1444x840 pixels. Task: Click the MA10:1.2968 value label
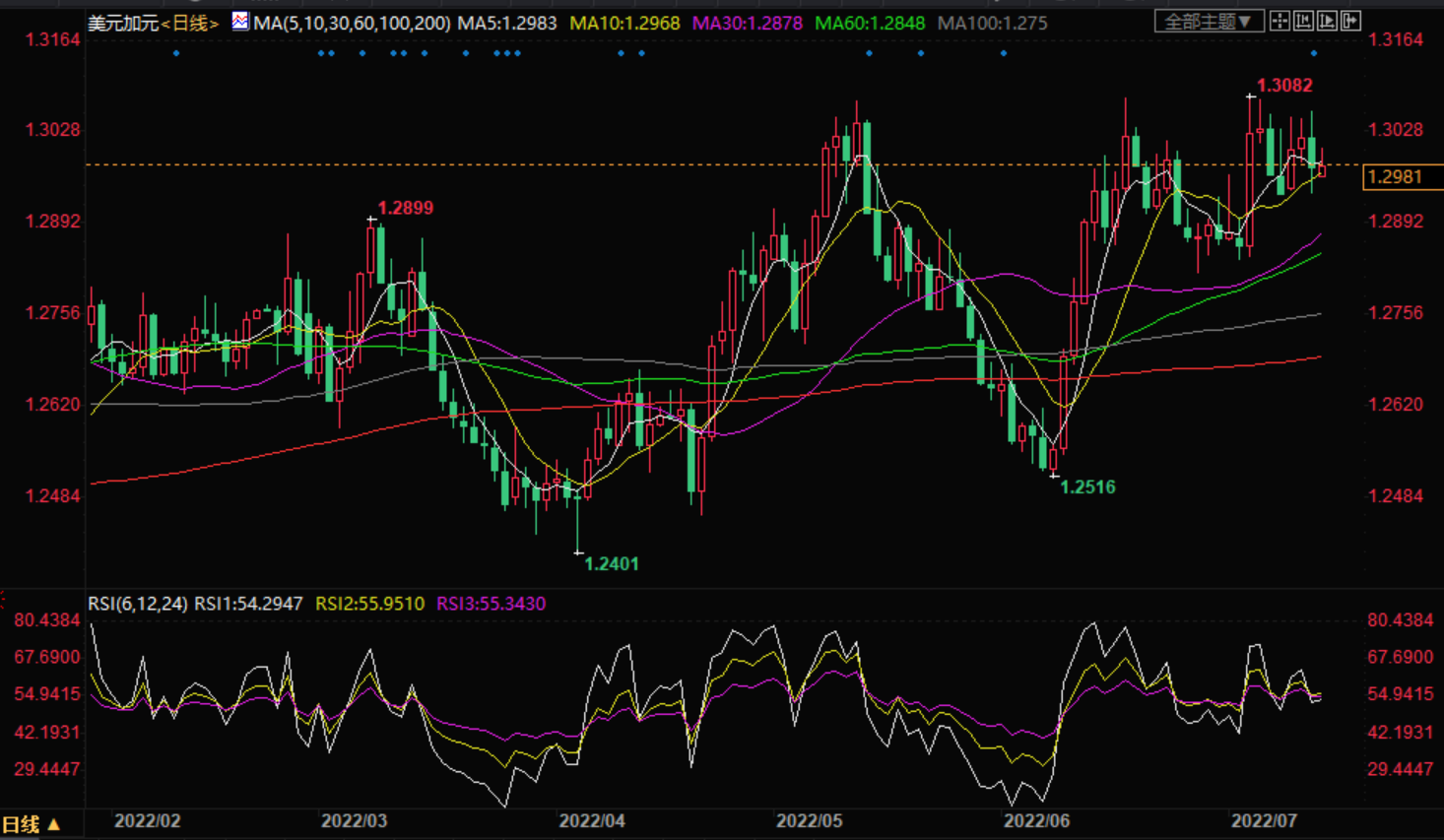(624, 23)
